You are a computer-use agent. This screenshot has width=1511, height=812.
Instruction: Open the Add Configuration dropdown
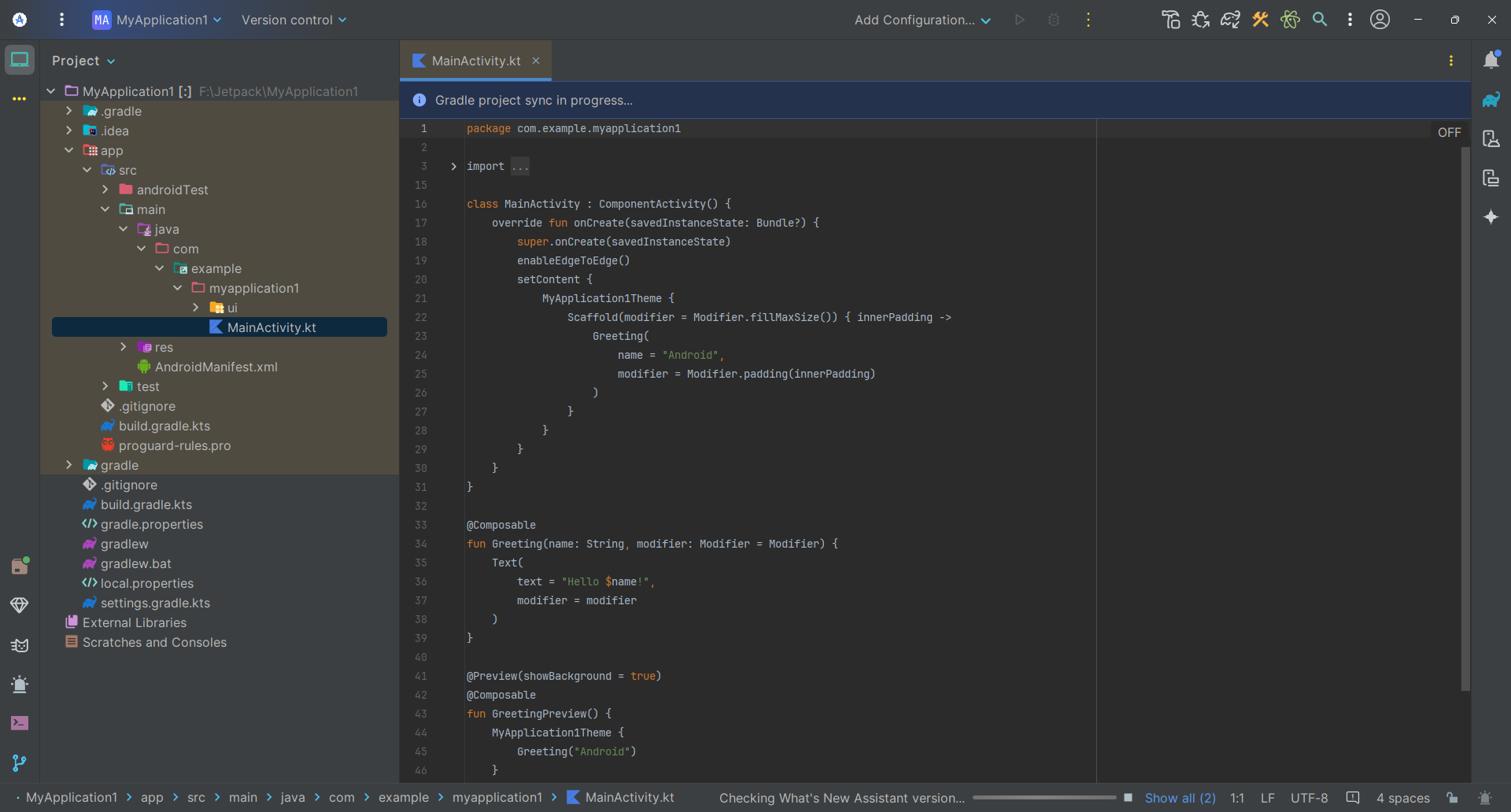coord(922,20)
